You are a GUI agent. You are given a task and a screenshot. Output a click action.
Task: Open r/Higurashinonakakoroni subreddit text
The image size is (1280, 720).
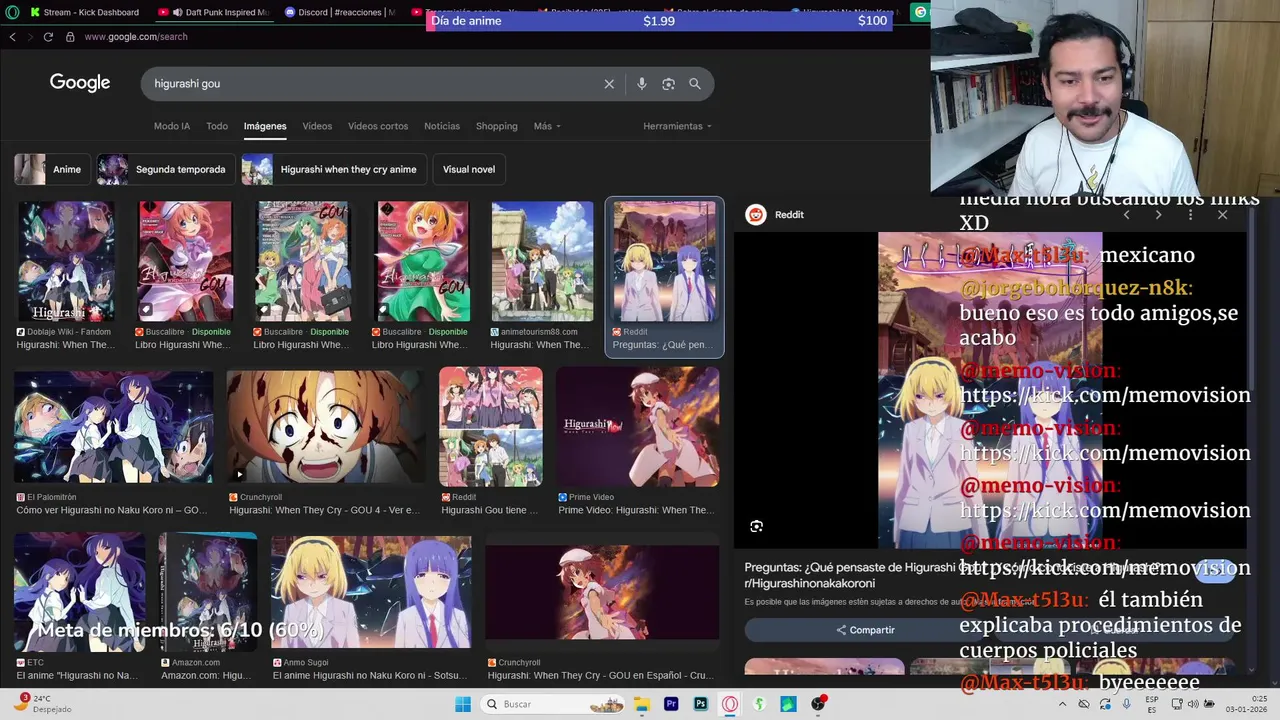(x=809, y=584)
